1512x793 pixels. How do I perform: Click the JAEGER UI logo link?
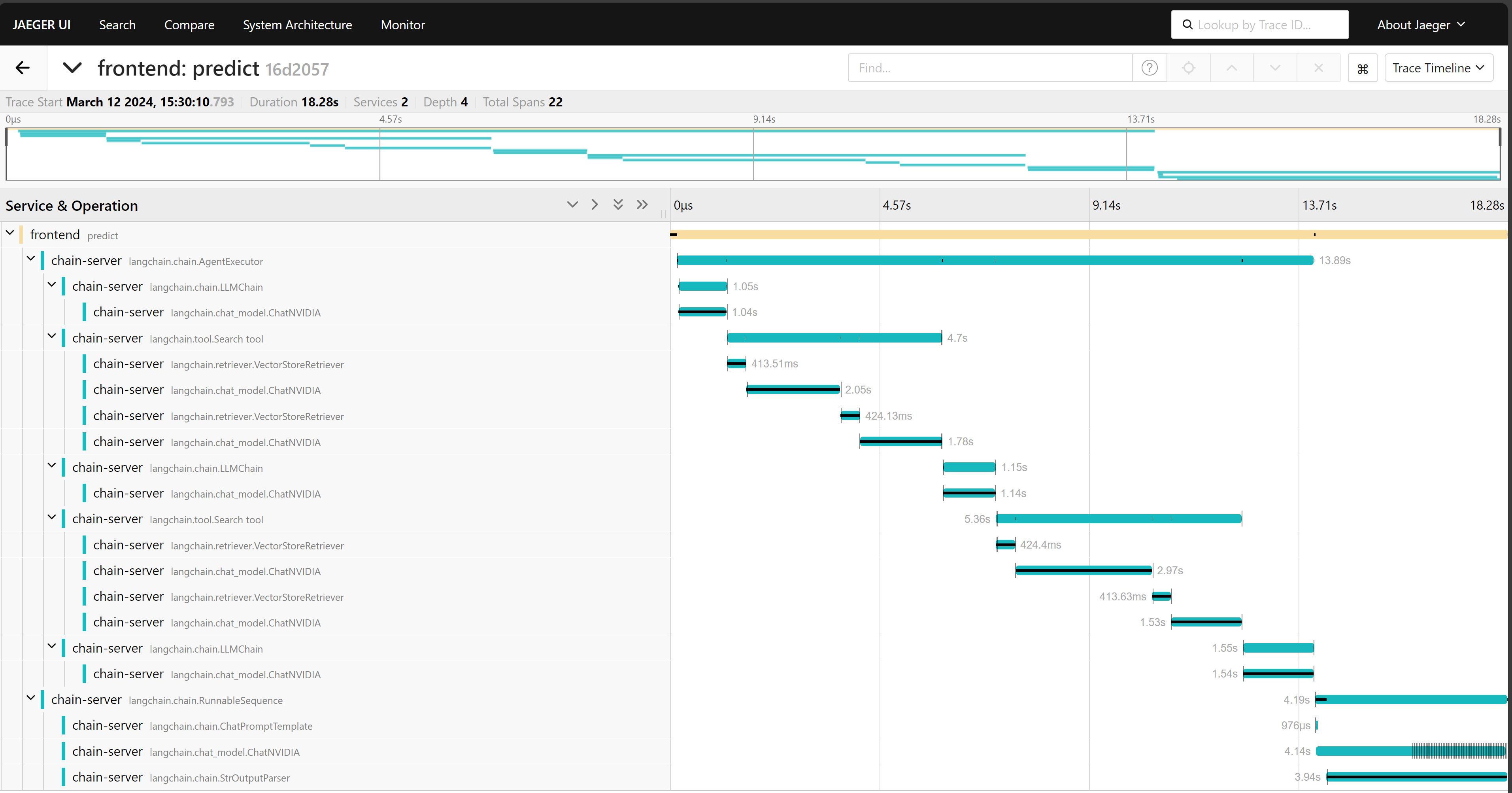(41, 25)
